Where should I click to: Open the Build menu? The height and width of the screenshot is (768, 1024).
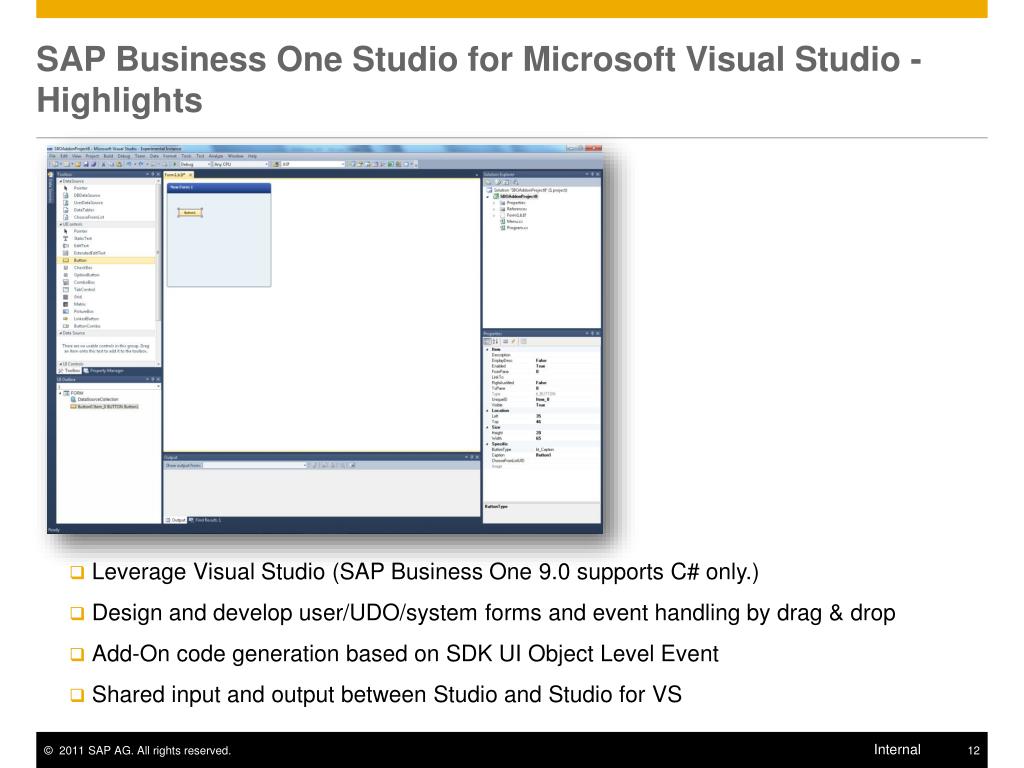[x=108, y=156]
